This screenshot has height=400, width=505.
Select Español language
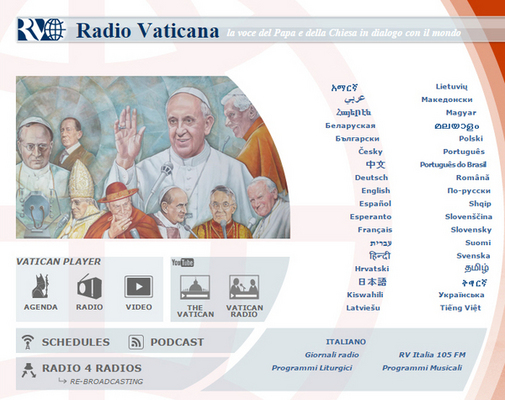(375, 204)
